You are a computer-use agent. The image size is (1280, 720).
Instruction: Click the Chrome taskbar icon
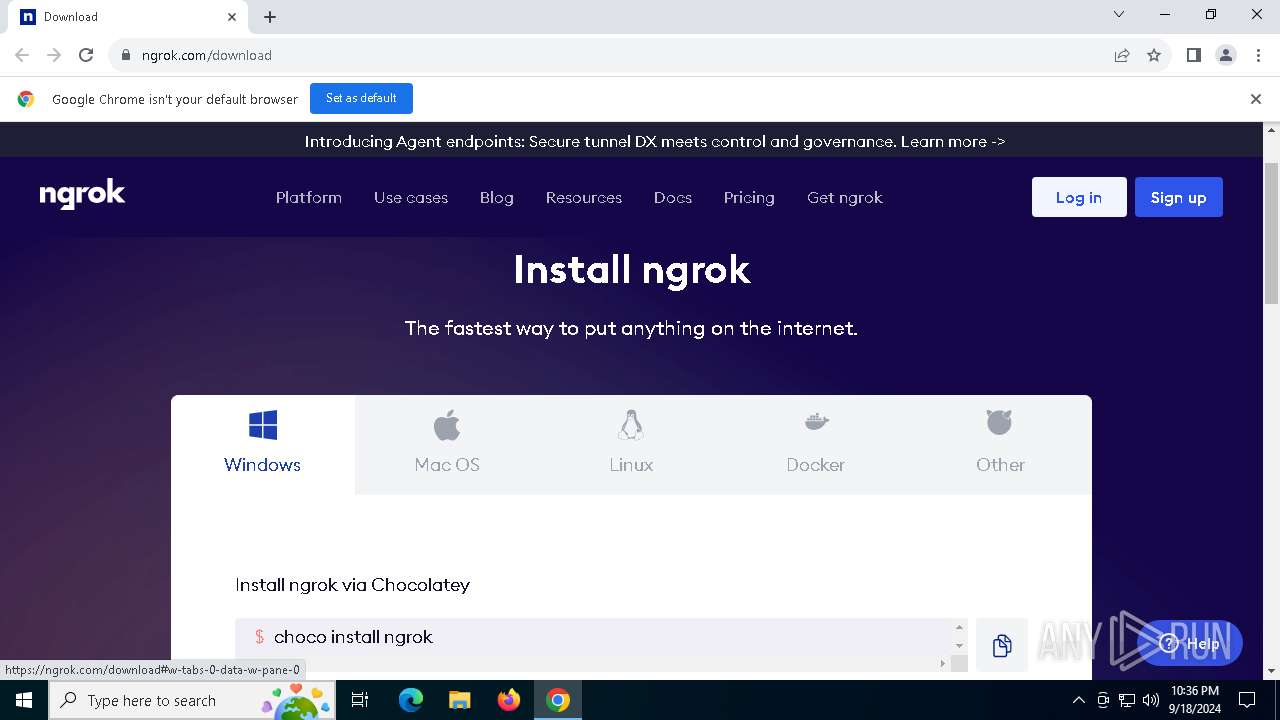point(558,700)
